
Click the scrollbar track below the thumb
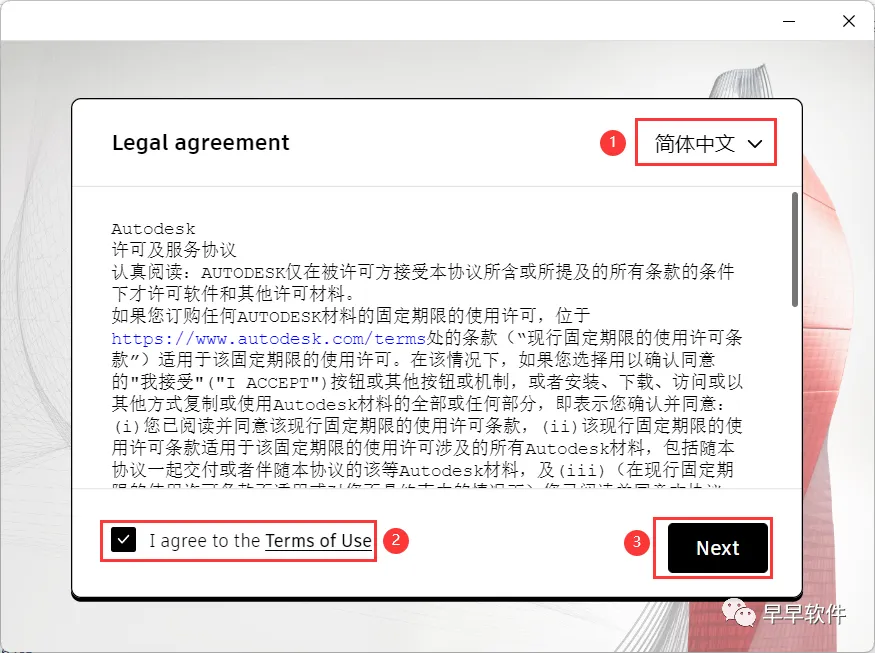tap(795, 396)
